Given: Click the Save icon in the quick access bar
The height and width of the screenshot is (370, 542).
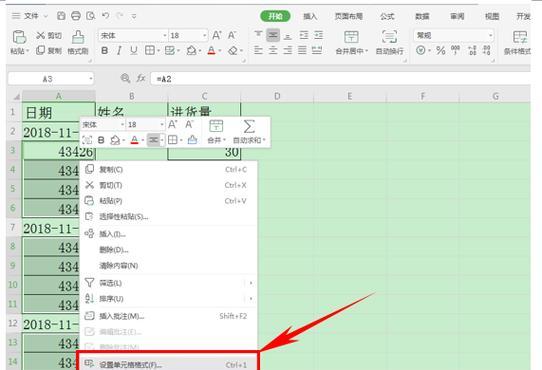Looking at the screenshot, I should [61, 16].
